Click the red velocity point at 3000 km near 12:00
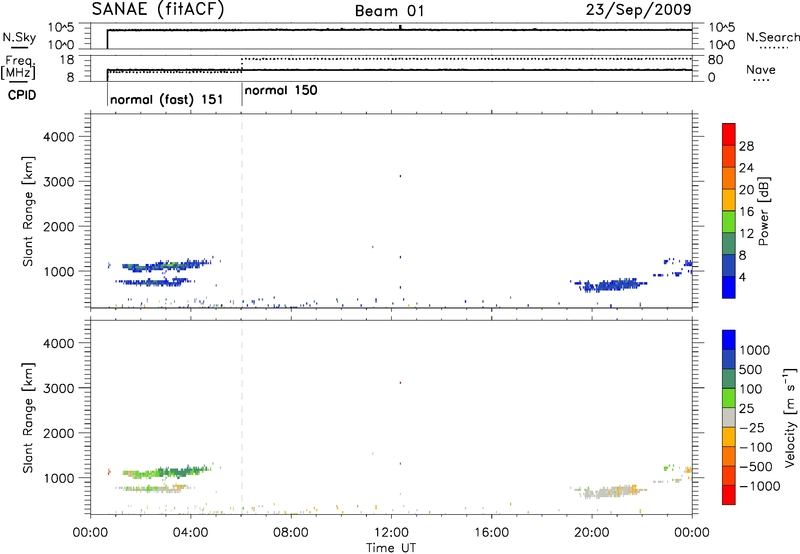 coord(401,383)
